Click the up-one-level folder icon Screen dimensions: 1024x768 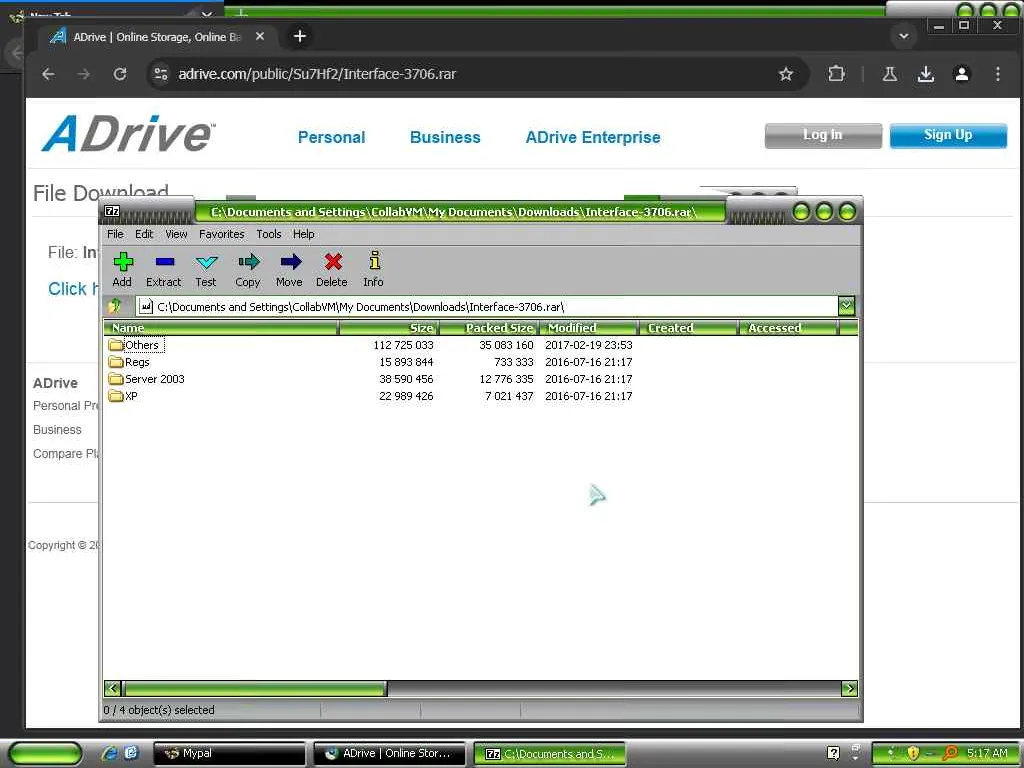tap(115, 306)
